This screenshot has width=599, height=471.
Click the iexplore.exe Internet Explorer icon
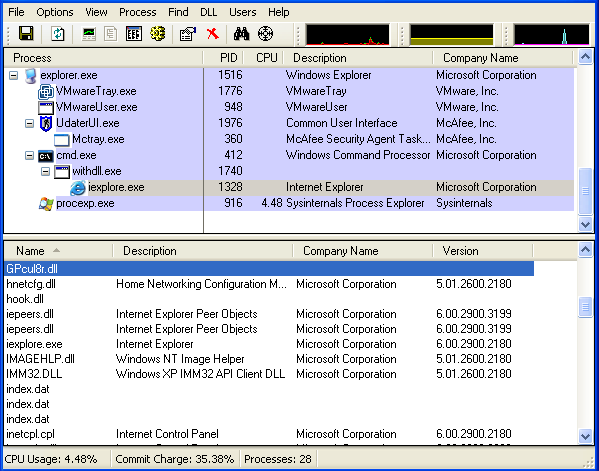[78, 188]
